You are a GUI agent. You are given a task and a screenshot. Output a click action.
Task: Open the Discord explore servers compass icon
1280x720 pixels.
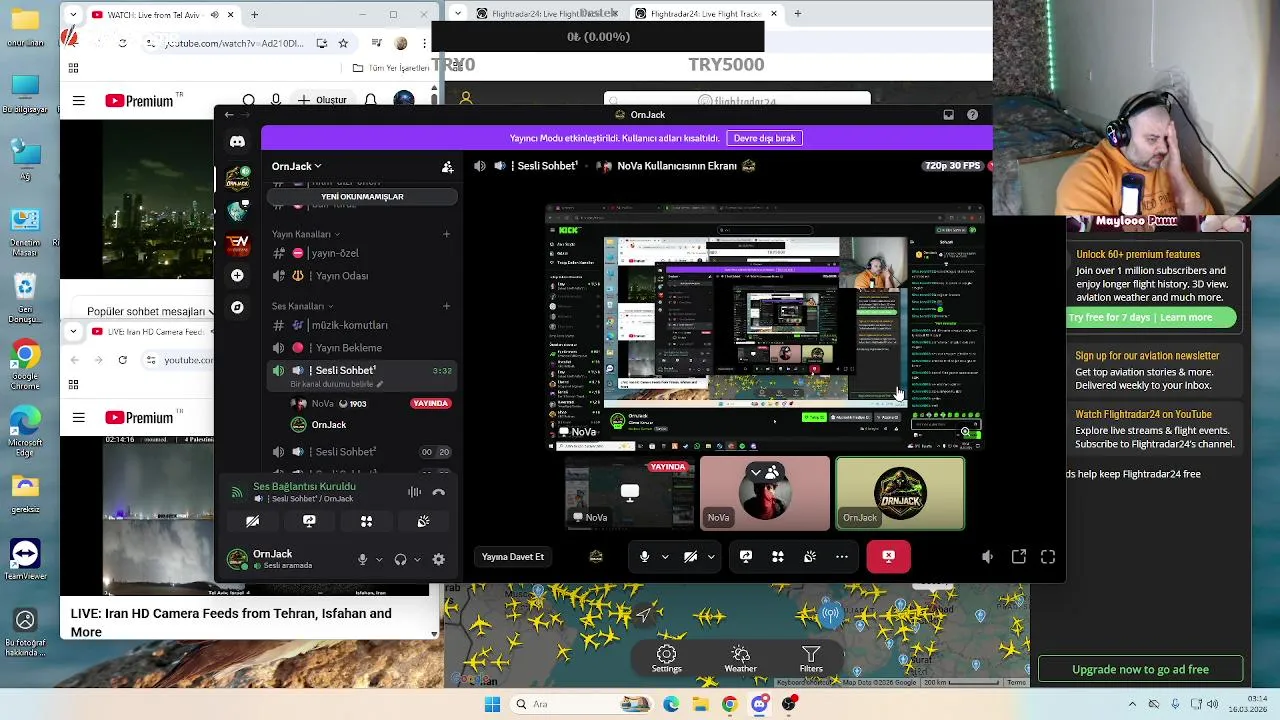click(x=237, y=307)
